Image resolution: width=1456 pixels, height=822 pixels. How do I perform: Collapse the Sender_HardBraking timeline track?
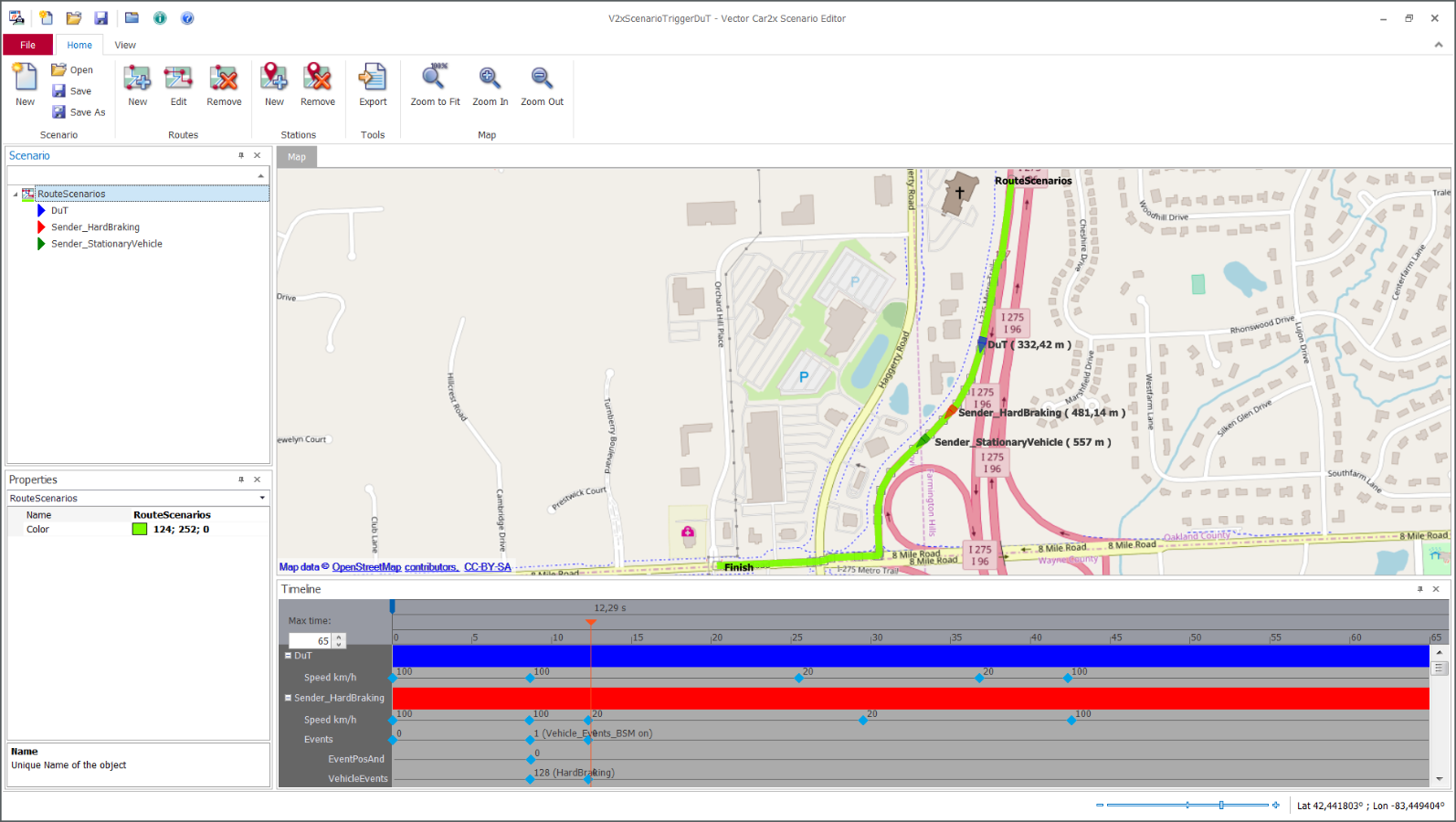click(x=288, y=697)
